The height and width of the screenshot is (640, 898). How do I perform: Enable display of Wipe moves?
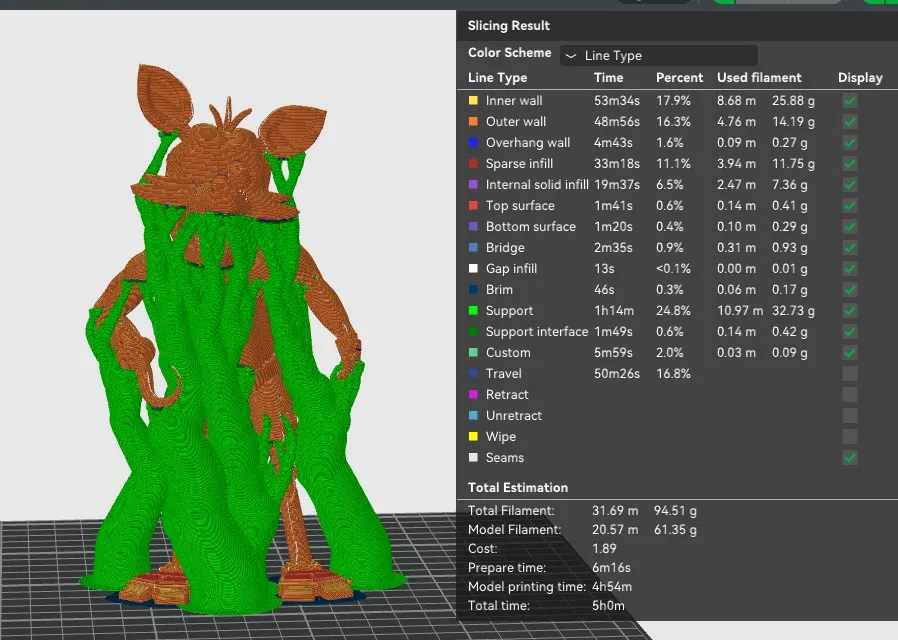850,437
